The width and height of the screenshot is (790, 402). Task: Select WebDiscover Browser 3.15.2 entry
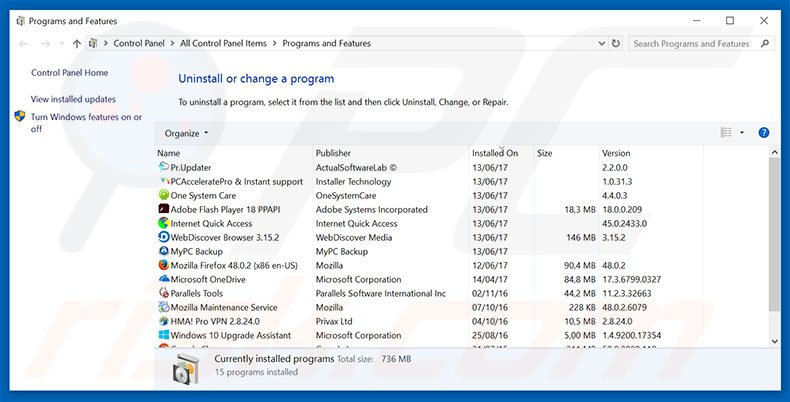pos(225,237)
